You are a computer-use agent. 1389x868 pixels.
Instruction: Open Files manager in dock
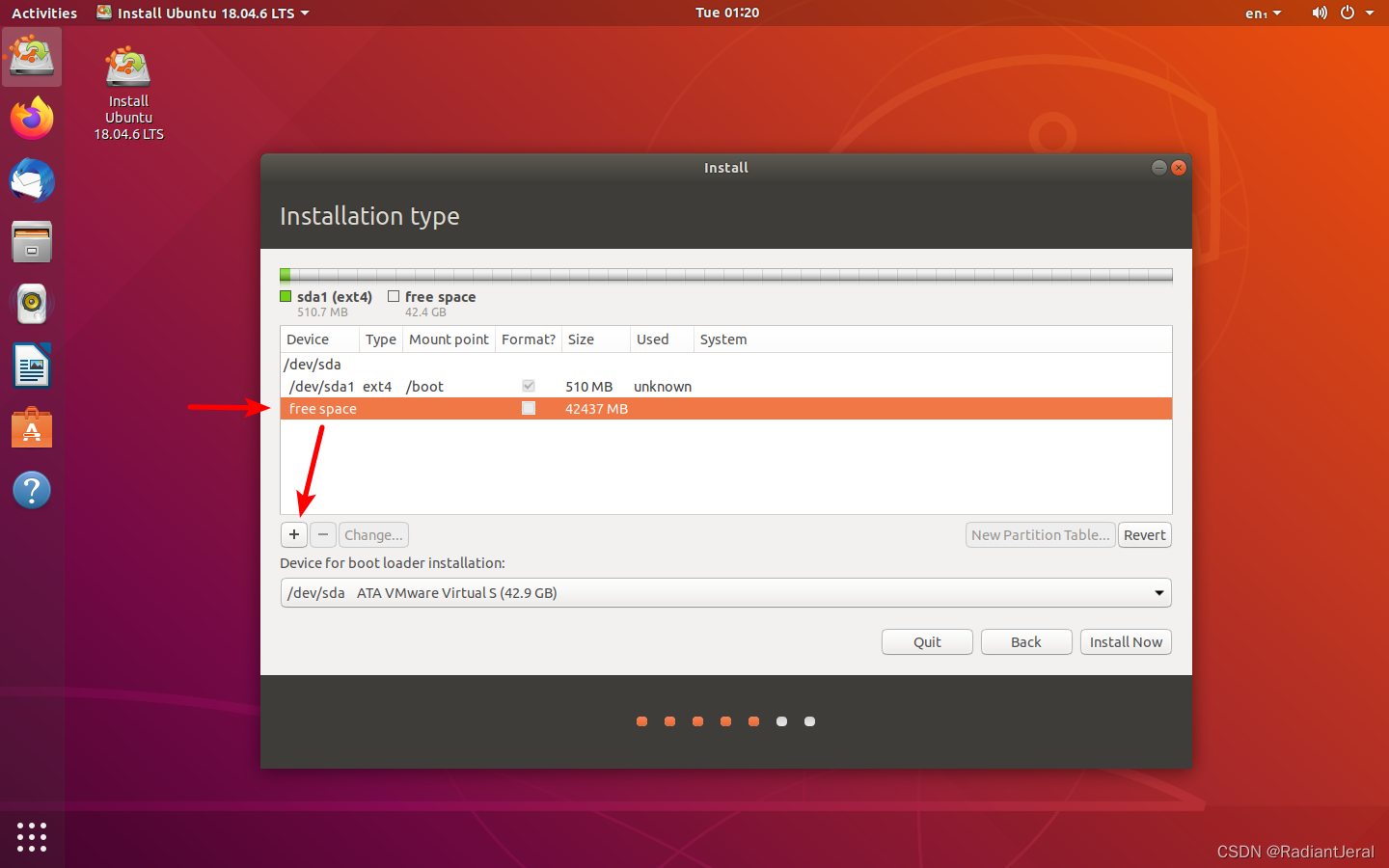(x=32, y=242)
